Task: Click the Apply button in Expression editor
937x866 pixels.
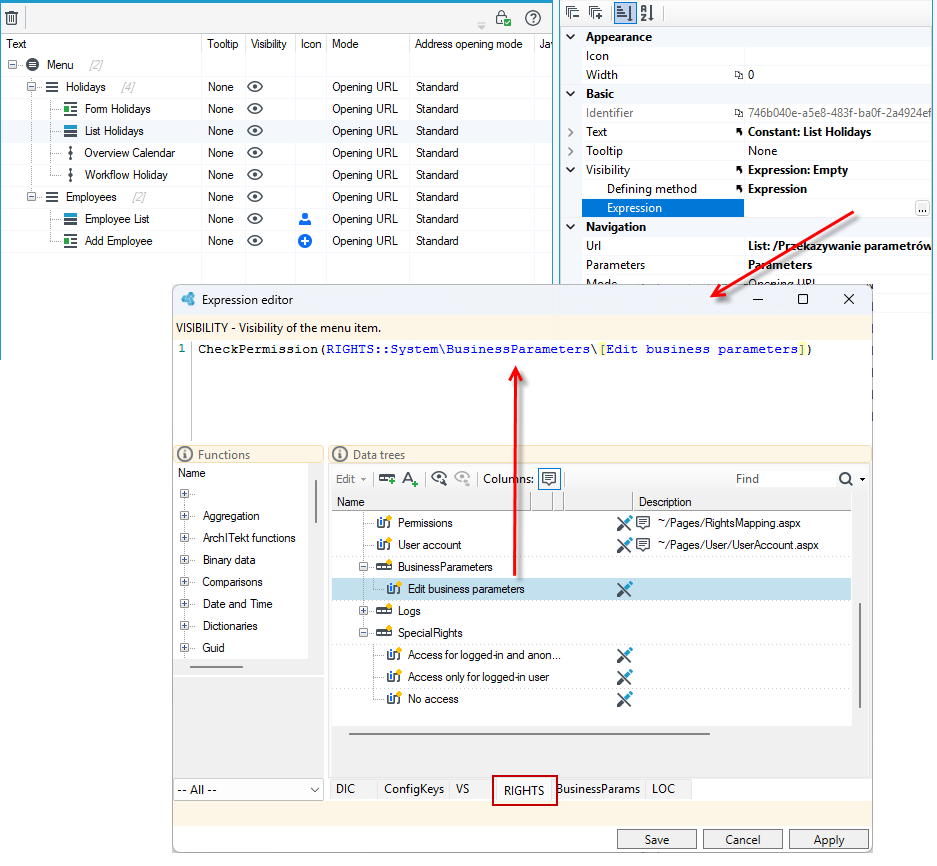Action: coord(829,840)
